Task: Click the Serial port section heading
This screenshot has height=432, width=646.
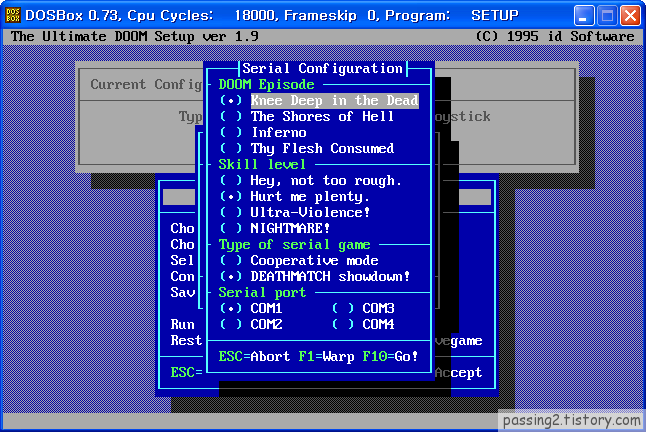Action: (x=262, y=293)
